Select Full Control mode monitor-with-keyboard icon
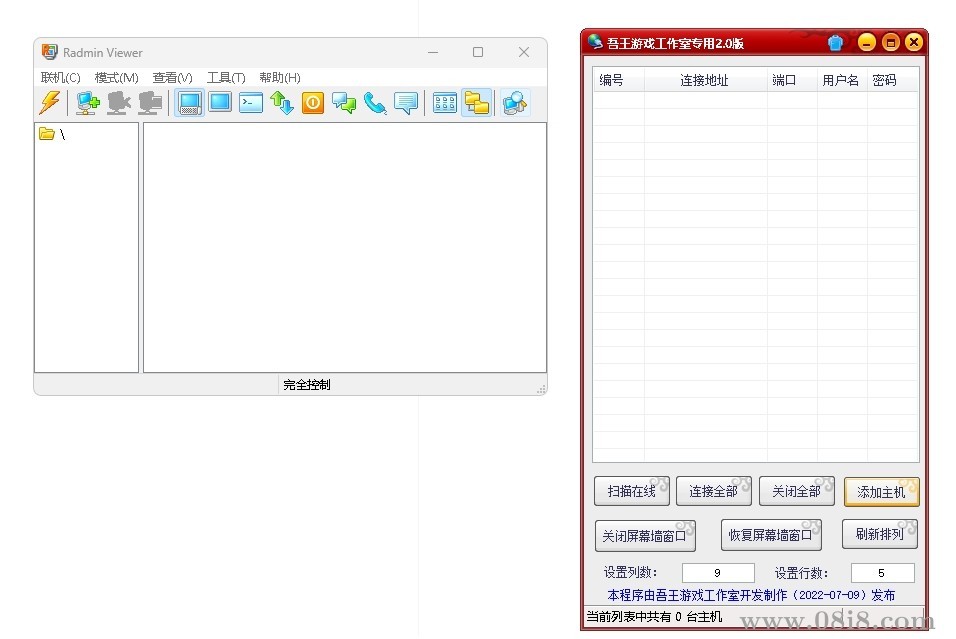Screen dimensions: 956x639 tap(190, 102)
